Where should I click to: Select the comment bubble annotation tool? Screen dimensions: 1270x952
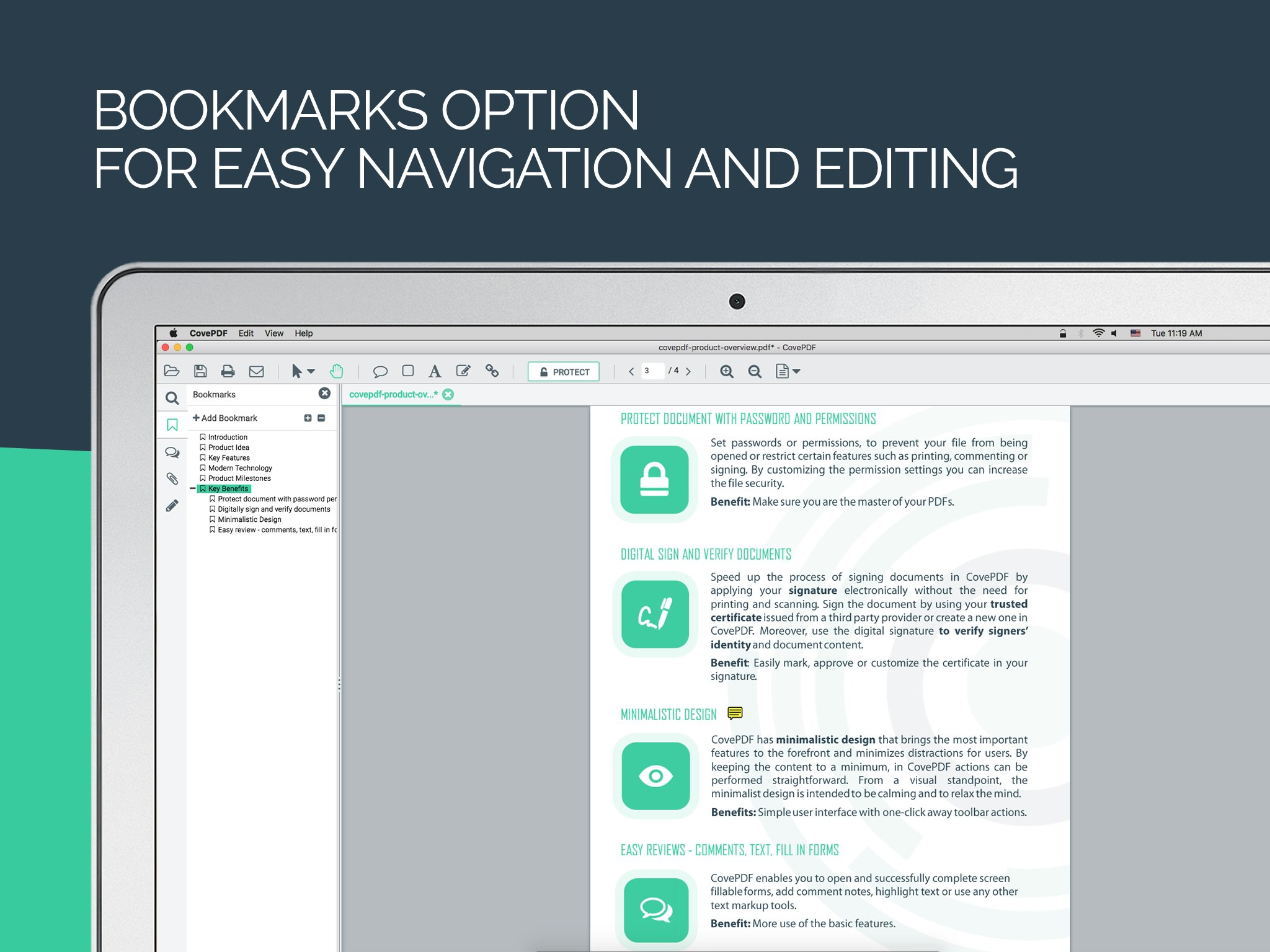coord(380,371)
